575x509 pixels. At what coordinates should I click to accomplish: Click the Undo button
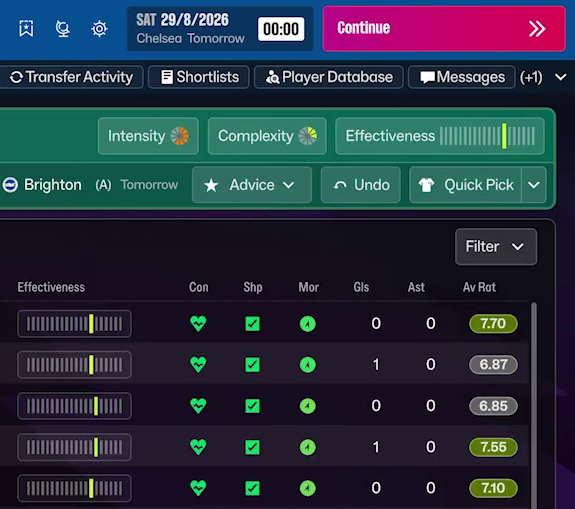[361, 185]
